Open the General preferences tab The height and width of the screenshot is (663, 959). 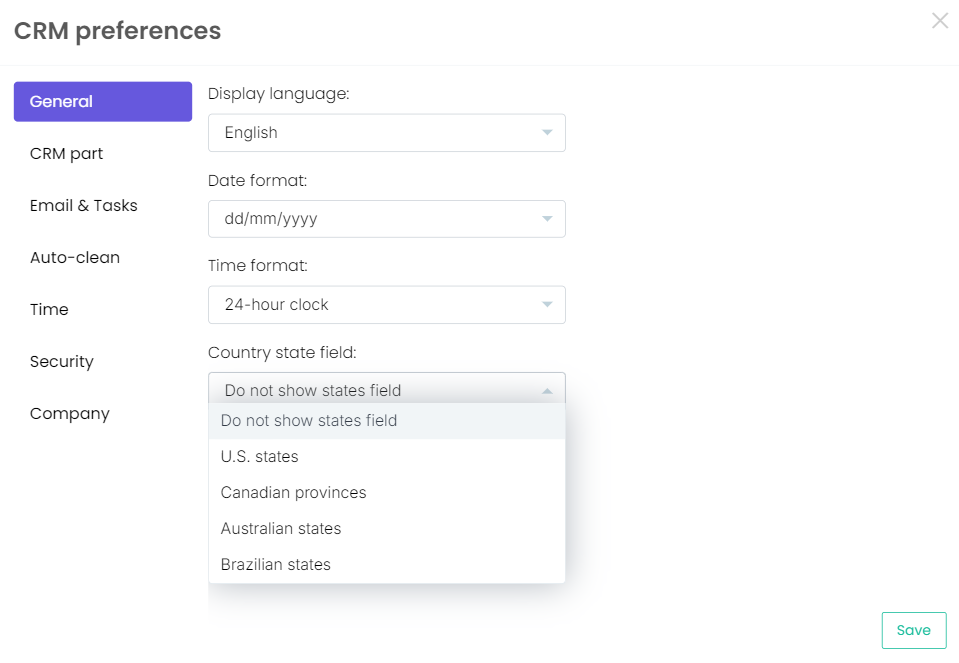[103, 102]
